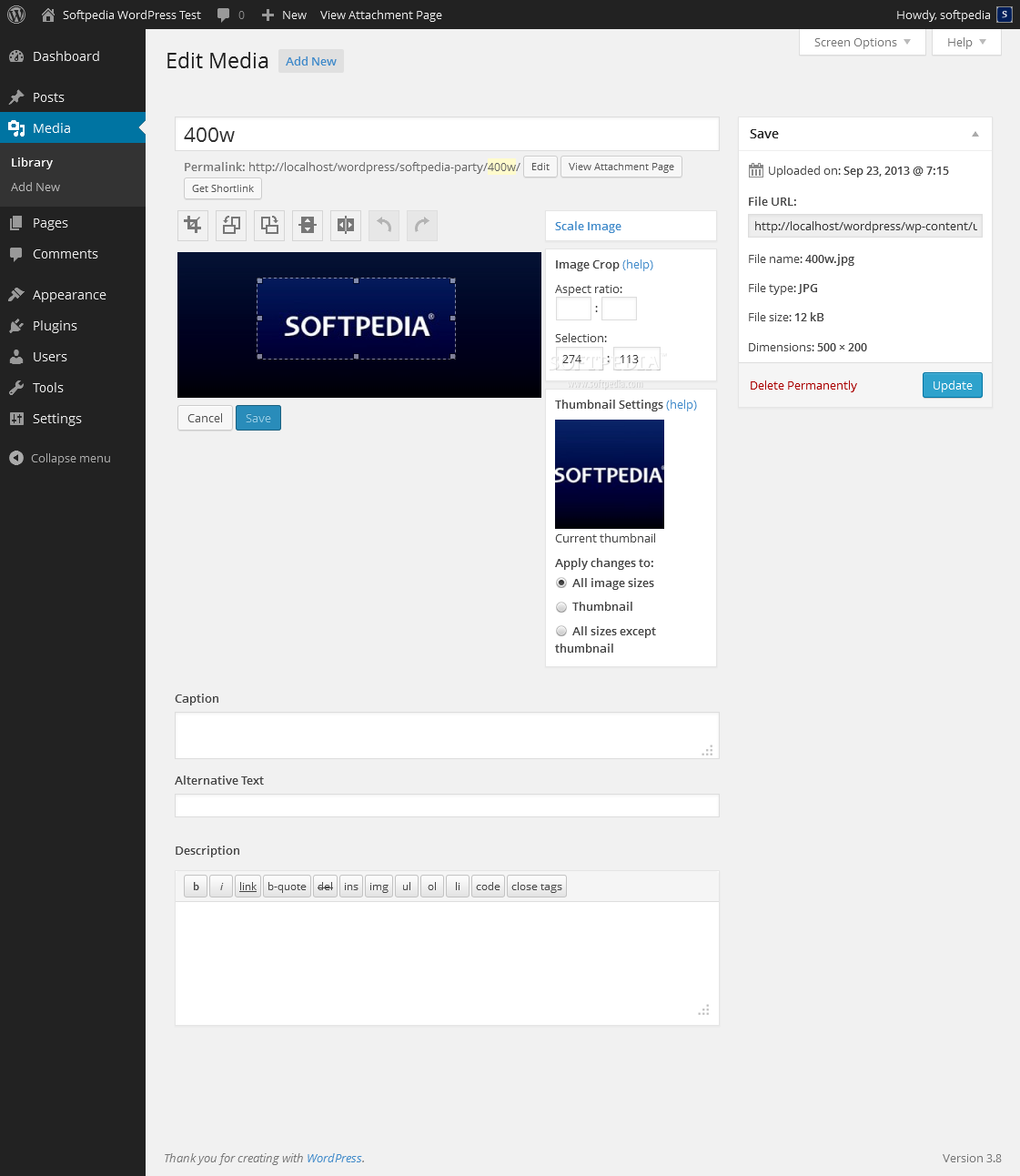Cancel image editing
The width and height of the screenshot is (1020, 1176).
(x=205, y=418)
